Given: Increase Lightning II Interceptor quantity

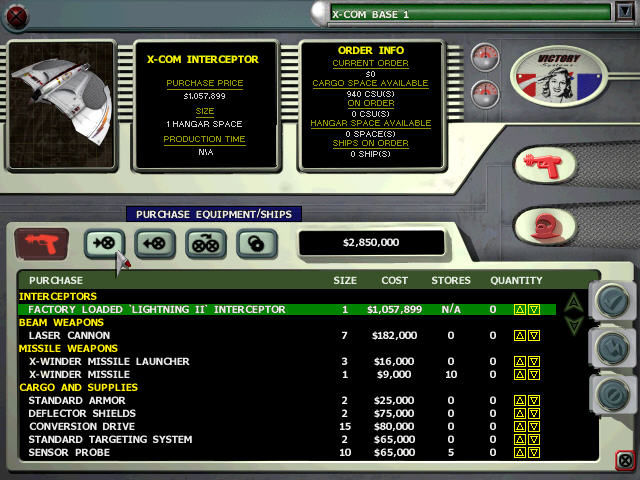Looking at the screenshot, I should 520,310.
